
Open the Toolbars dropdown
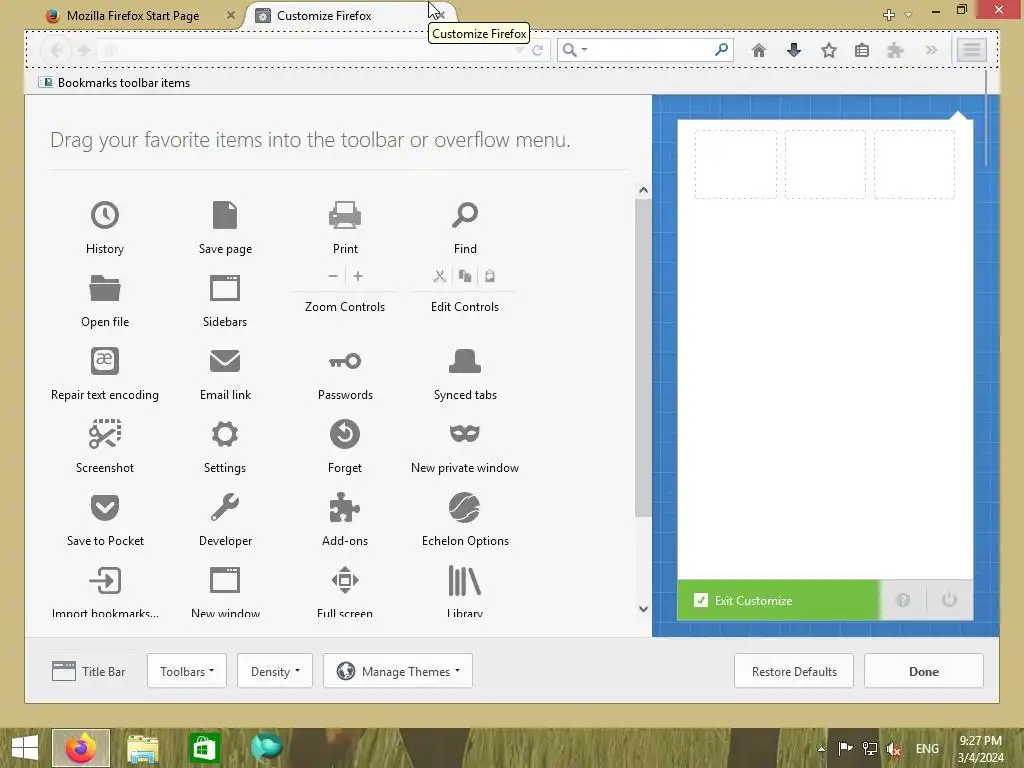tap(187, 671)
